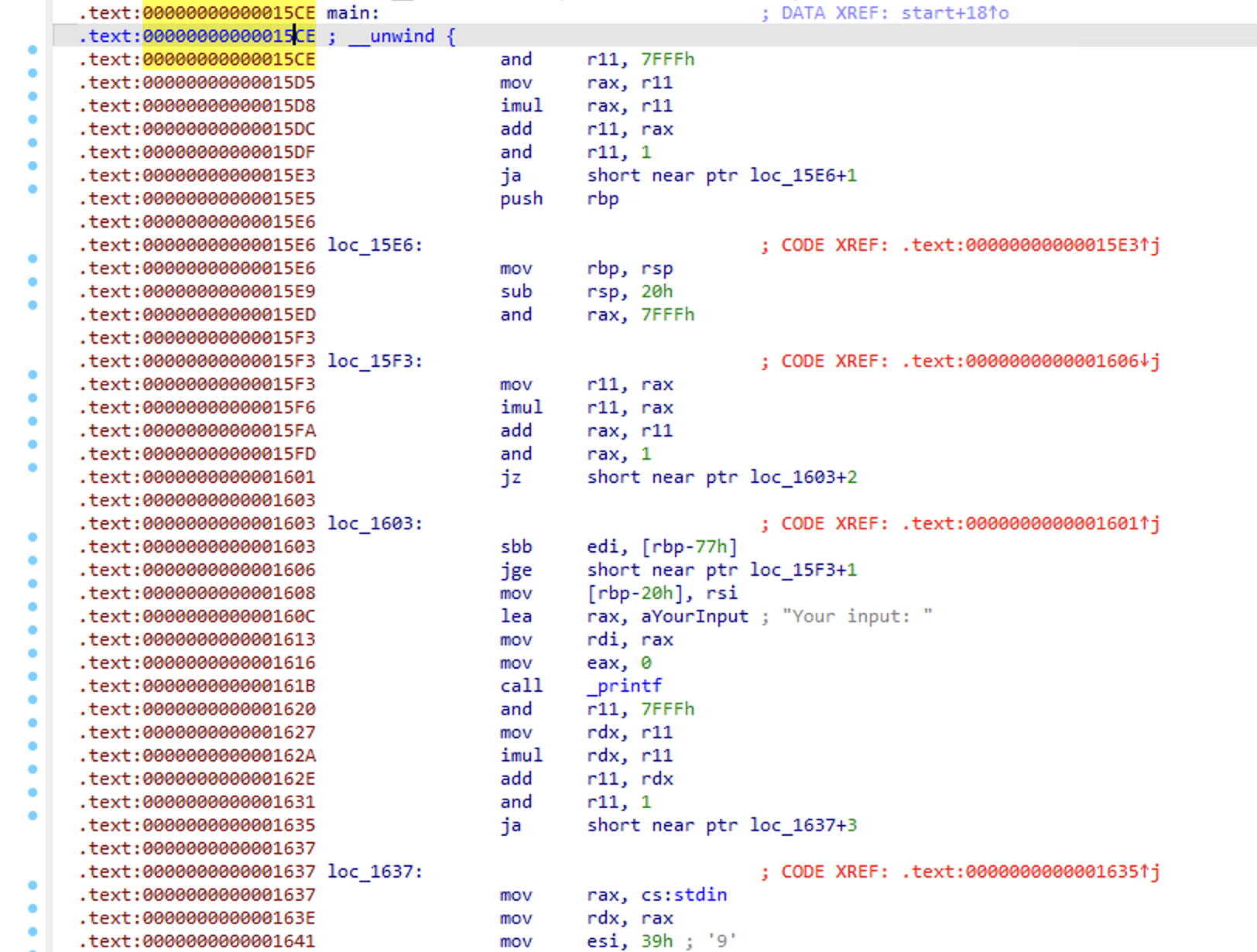Toggle breakpoint dot beside push rbp instruction
The height and width of the screenshot is (952, 1257).
tap(33, 189)
